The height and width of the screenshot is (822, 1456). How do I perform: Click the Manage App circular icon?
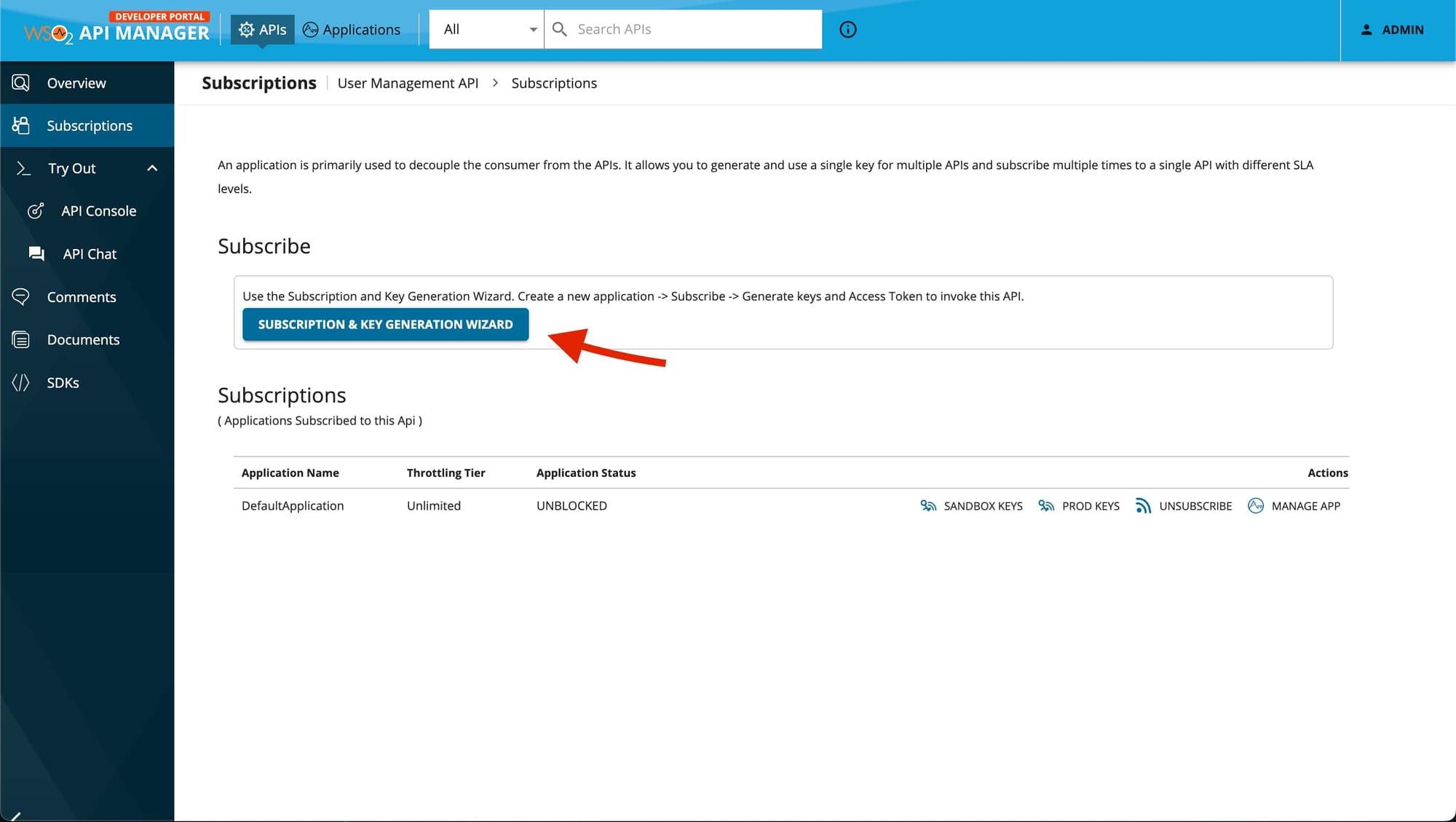(x=1256, y=506)
